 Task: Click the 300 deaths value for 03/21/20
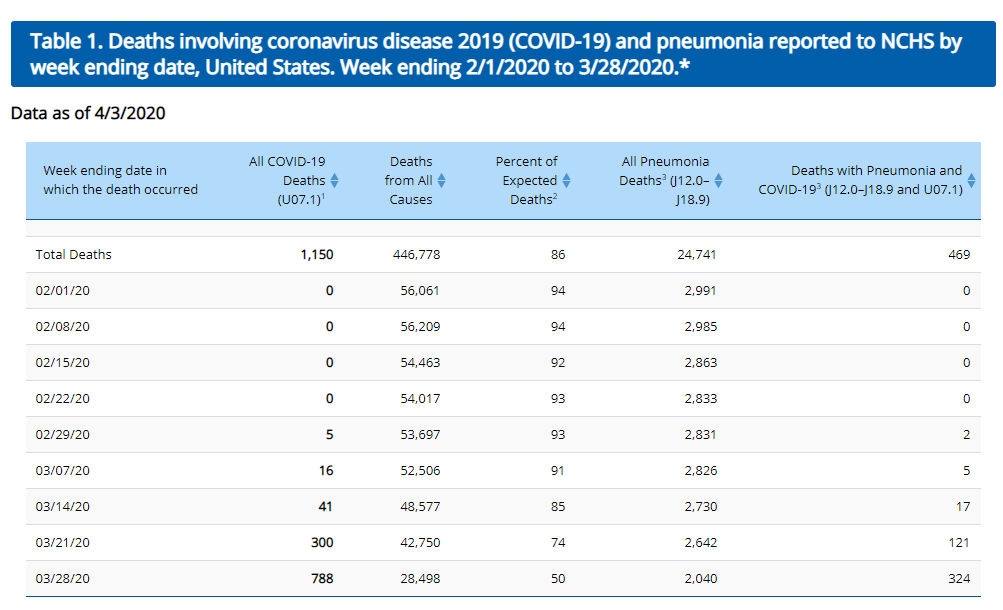click(x=322, y=542)
